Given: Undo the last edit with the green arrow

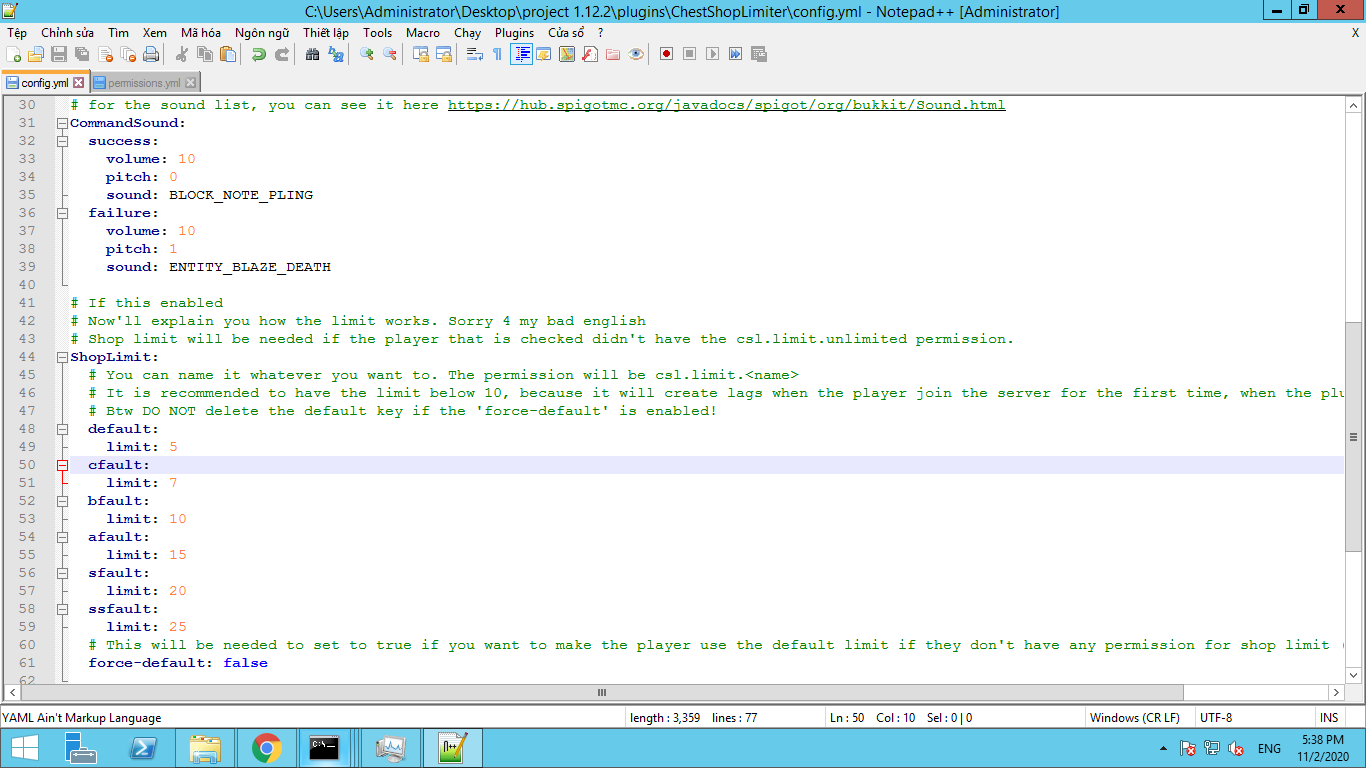Looking at the screenshot, I should click(x=259, y=54).
